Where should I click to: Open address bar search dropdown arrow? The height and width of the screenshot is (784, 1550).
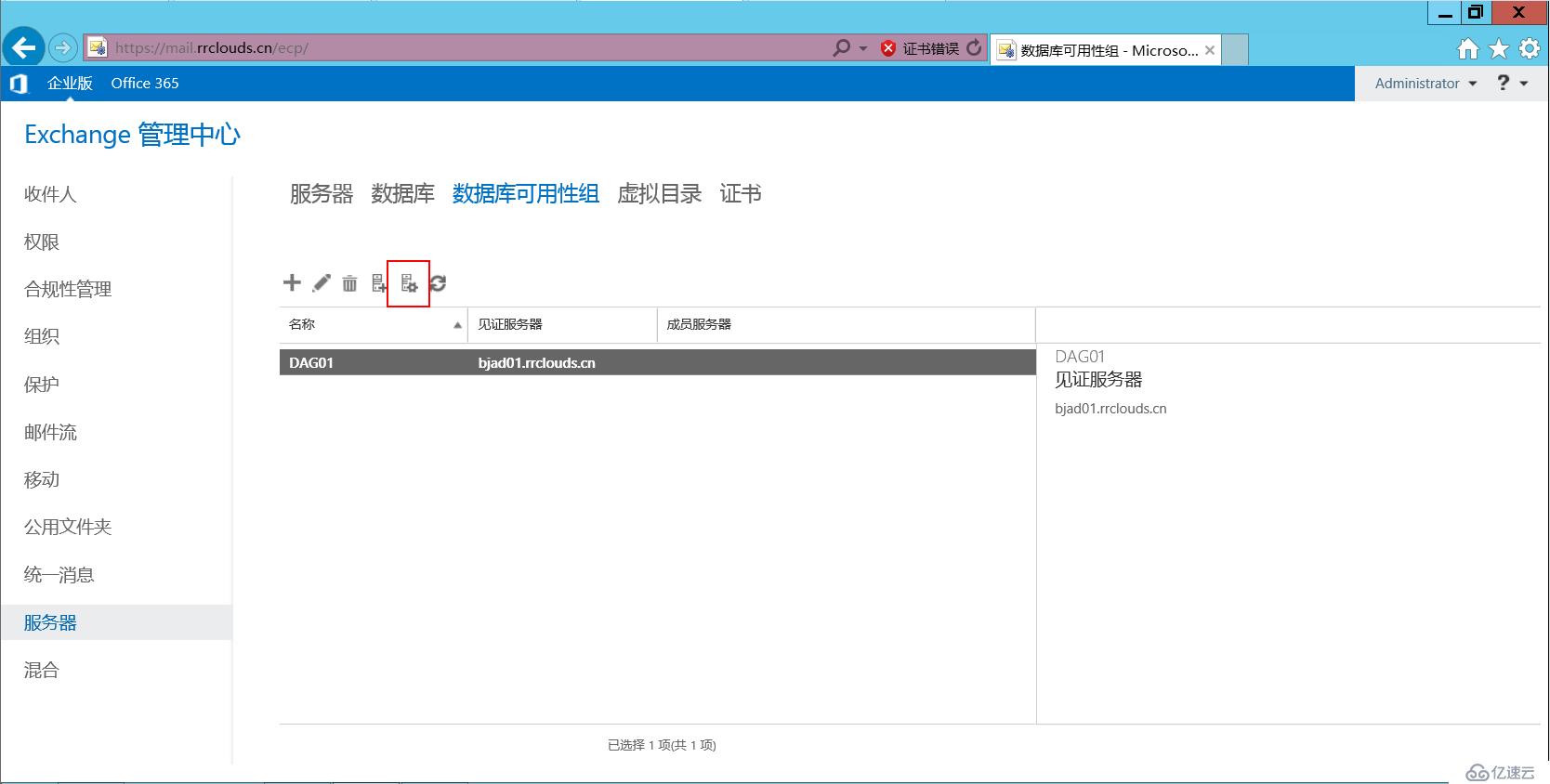click(x=863, y=47)
